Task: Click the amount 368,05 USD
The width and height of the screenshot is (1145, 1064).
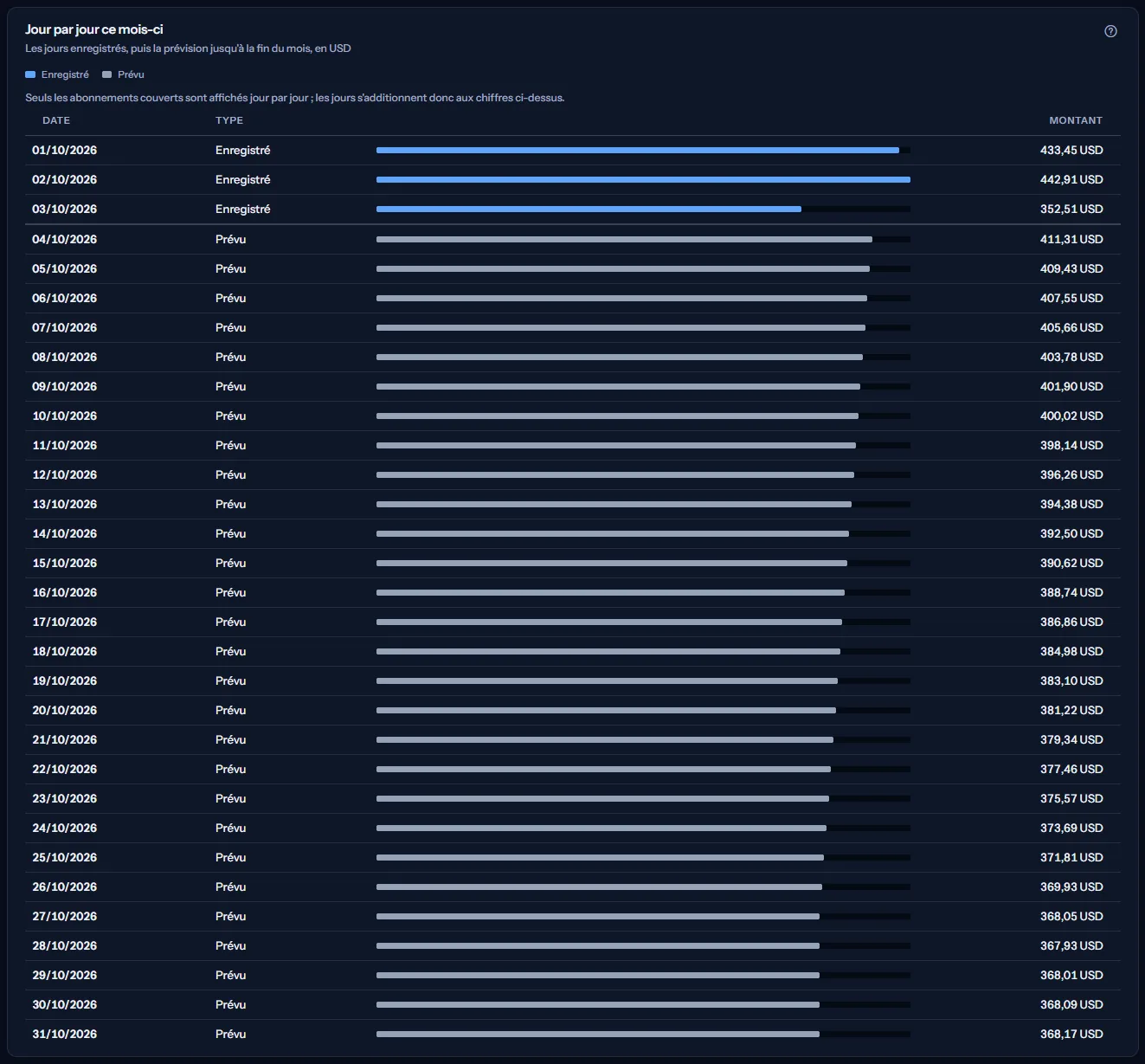Action: pyautogui.click(x=1071, y=916)
